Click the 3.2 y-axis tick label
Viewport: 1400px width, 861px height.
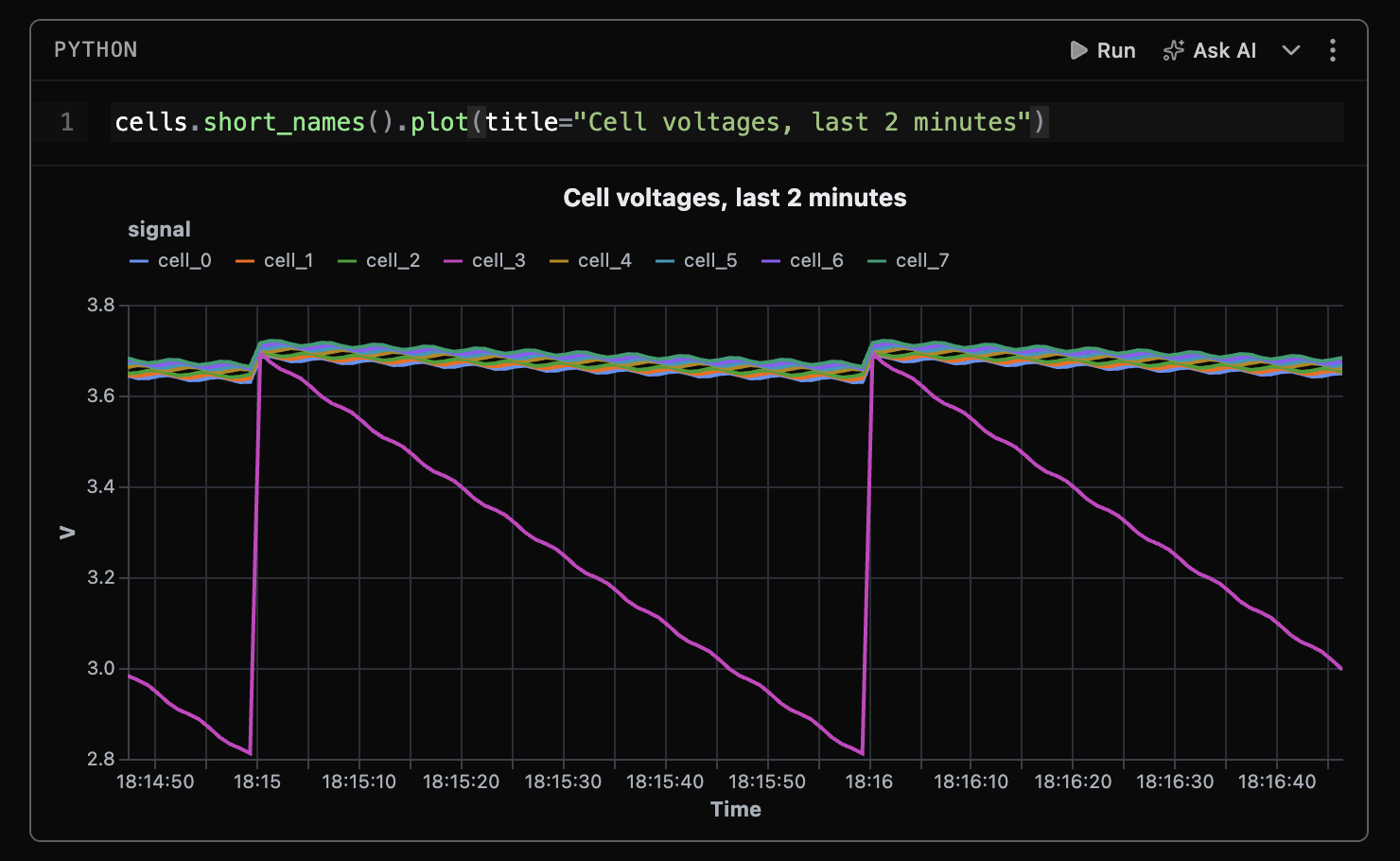[x=101, y=577]
